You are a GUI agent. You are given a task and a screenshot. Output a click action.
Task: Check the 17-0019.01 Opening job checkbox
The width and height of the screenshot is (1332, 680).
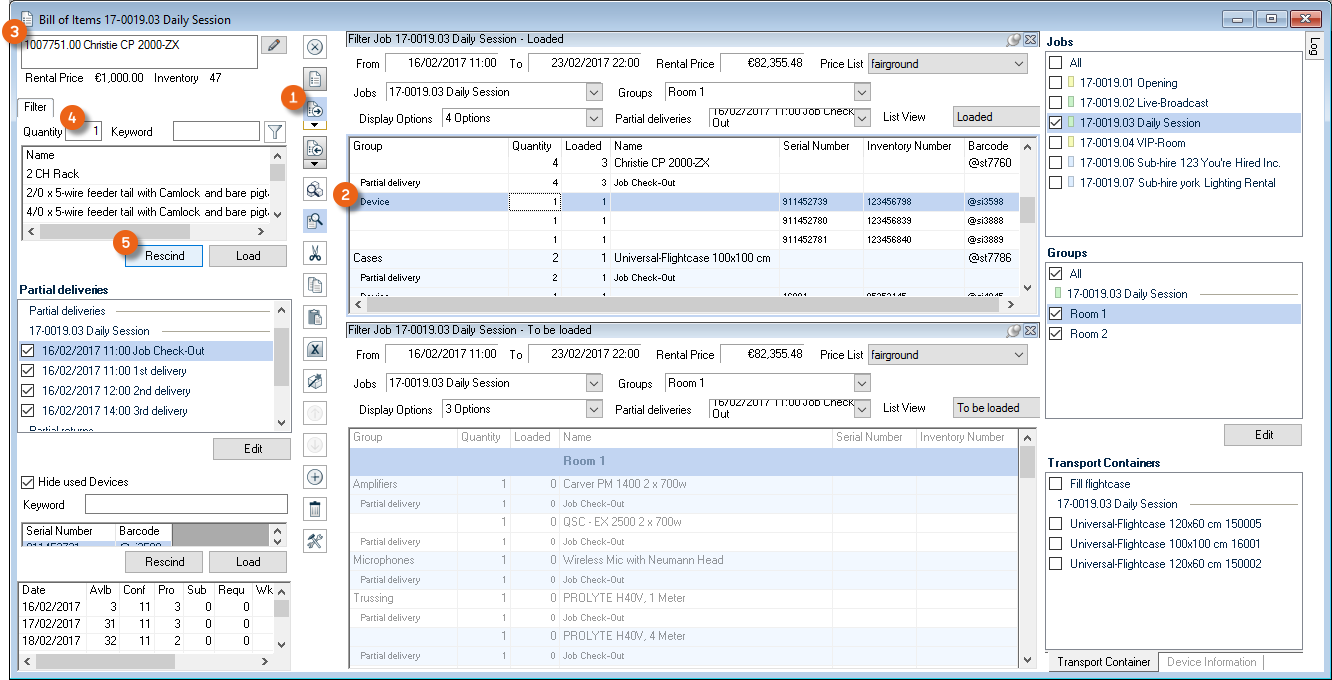[1056, 83]
